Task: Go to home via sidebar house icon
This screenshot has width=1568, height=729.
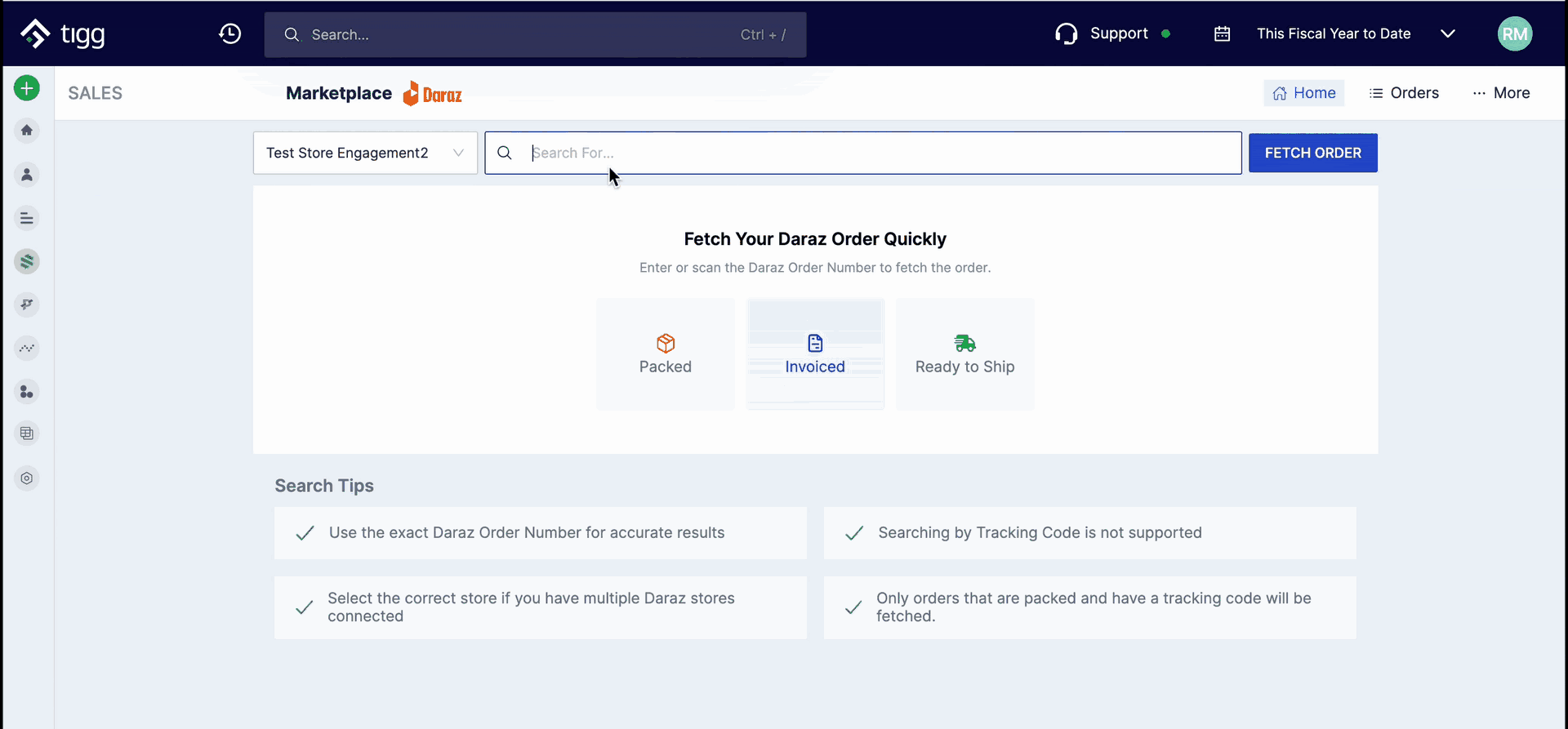Action: [x=27, y=131]
